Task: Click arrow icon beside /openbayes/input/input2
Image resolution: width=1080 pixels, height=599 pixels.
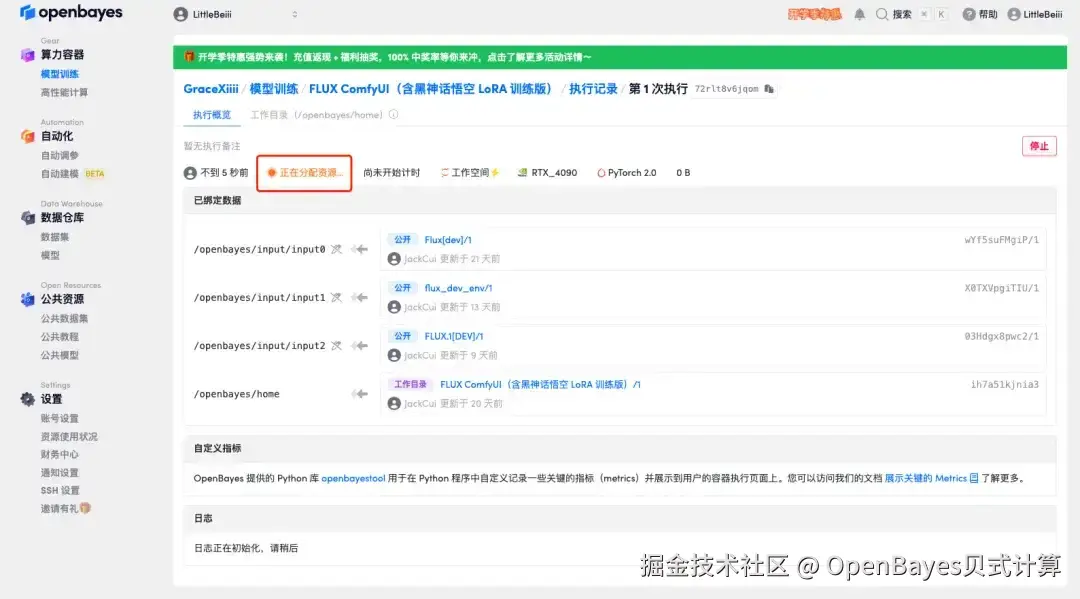Action: click(x=360, y=346)
